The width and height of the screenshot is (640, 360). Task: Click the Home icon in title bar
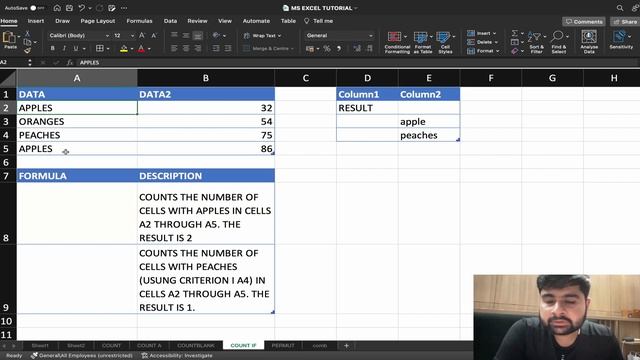(x=57, y=8)
